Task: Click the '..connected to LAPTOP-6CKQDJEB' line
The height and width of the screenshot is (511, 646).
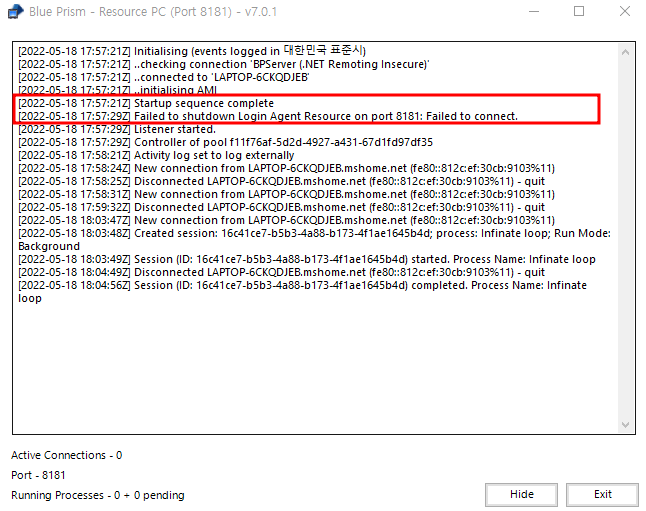Action: [x=164, y=77]
